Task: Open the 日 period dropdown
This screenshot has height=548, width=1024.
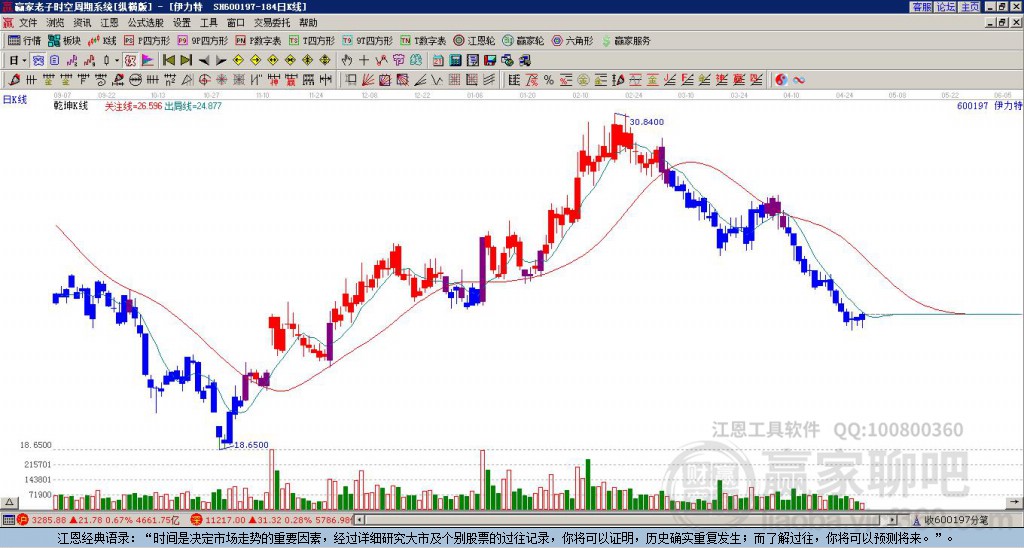Action: click(x=17, y=61)
